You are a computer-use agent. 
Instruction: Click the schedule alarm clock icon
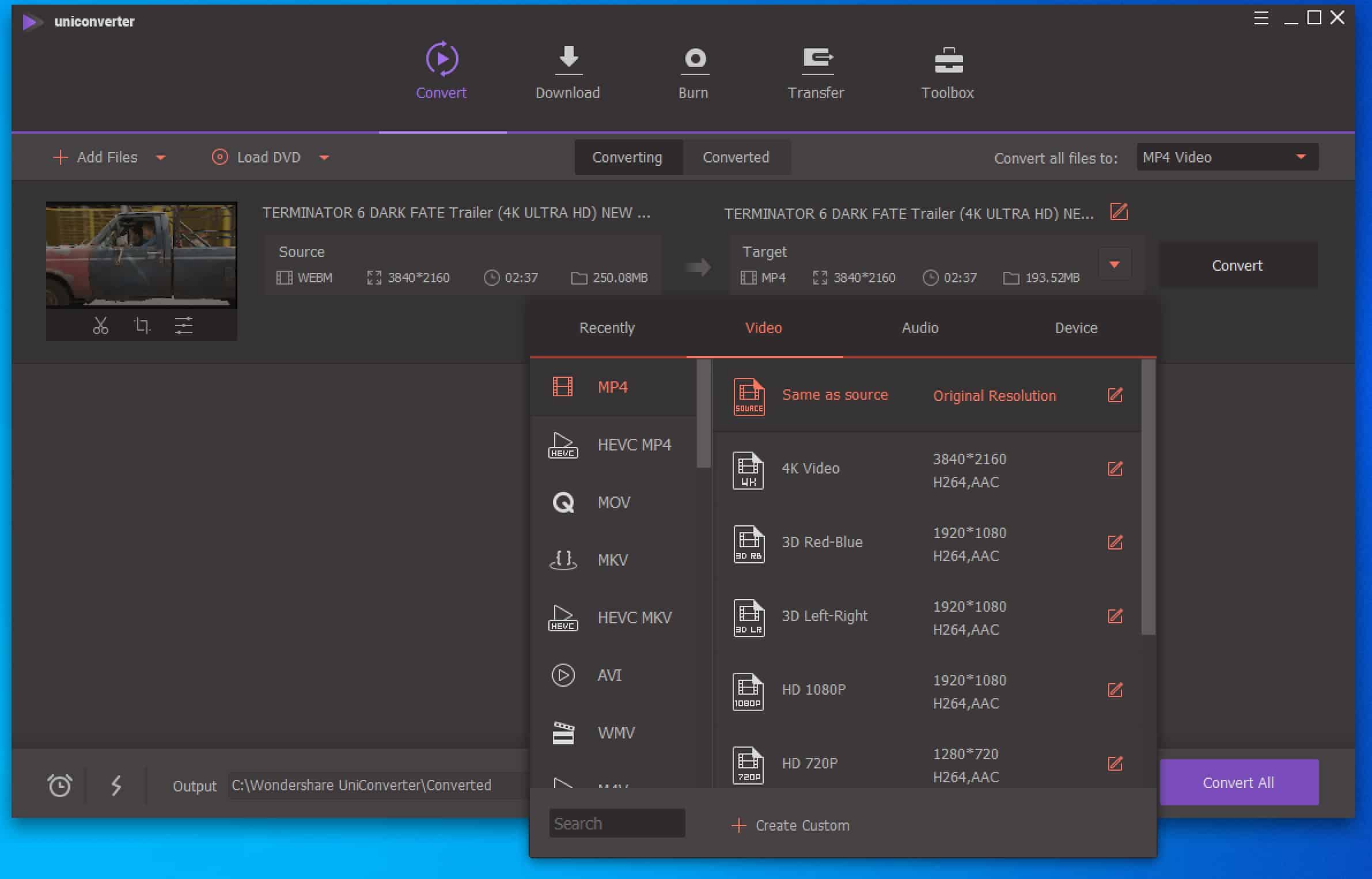[x=59, y=785]
